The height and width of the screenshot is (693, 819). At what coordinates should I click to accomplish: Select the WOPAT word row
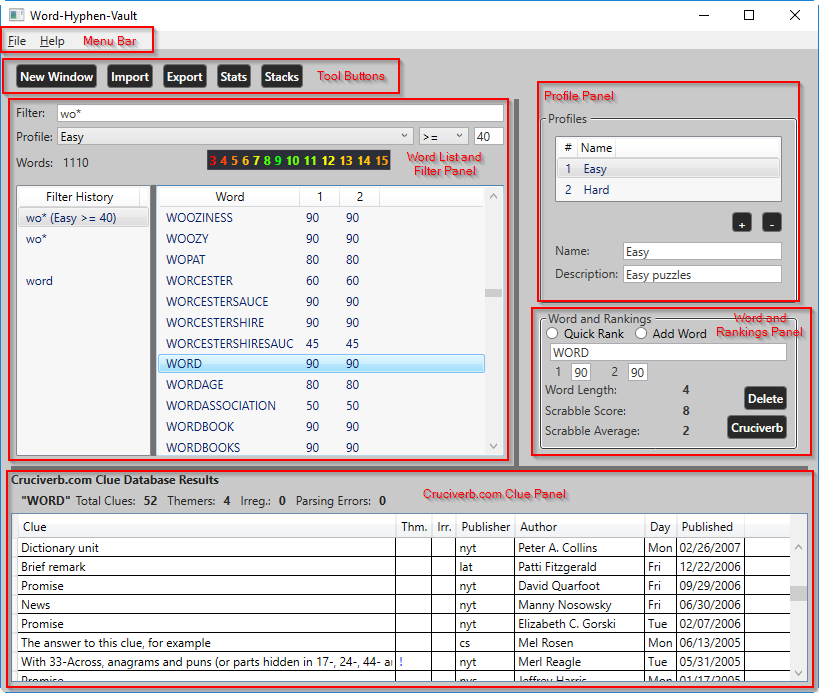[x=321, y=260]
